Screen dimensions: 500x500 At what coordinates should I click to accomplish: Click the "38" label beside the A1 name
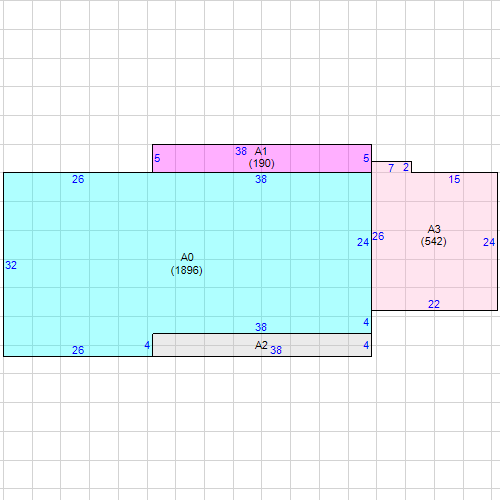tap(241, 151)
